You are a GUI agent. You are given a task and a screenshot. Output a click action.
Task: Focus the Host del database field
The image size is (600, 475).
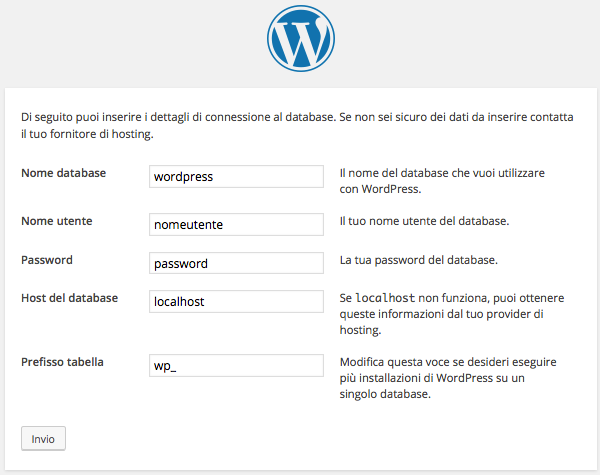pos(236,301)
